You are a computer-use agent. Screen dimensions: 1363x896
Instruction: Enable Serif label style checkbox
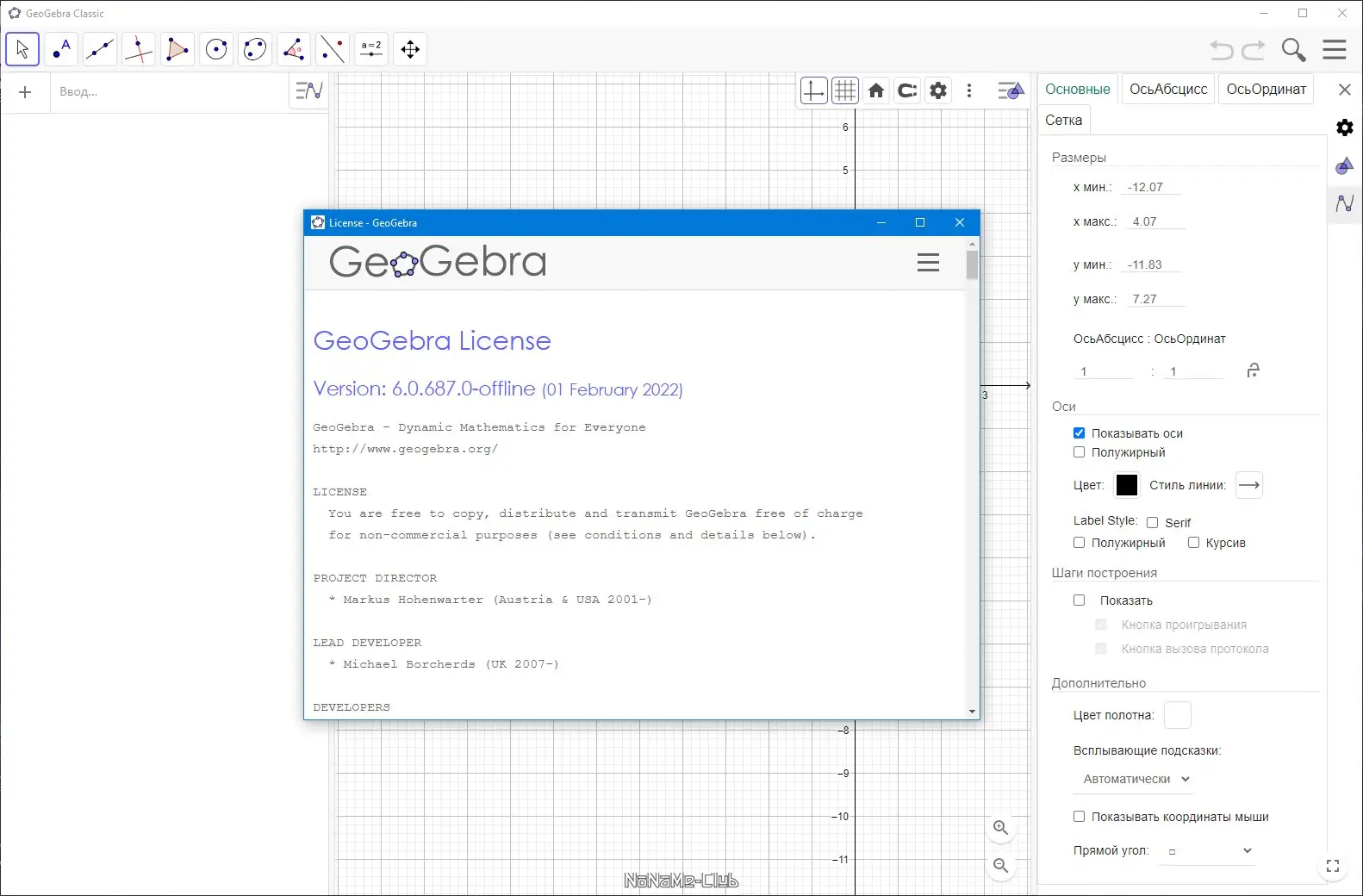tap(1152, 523)
